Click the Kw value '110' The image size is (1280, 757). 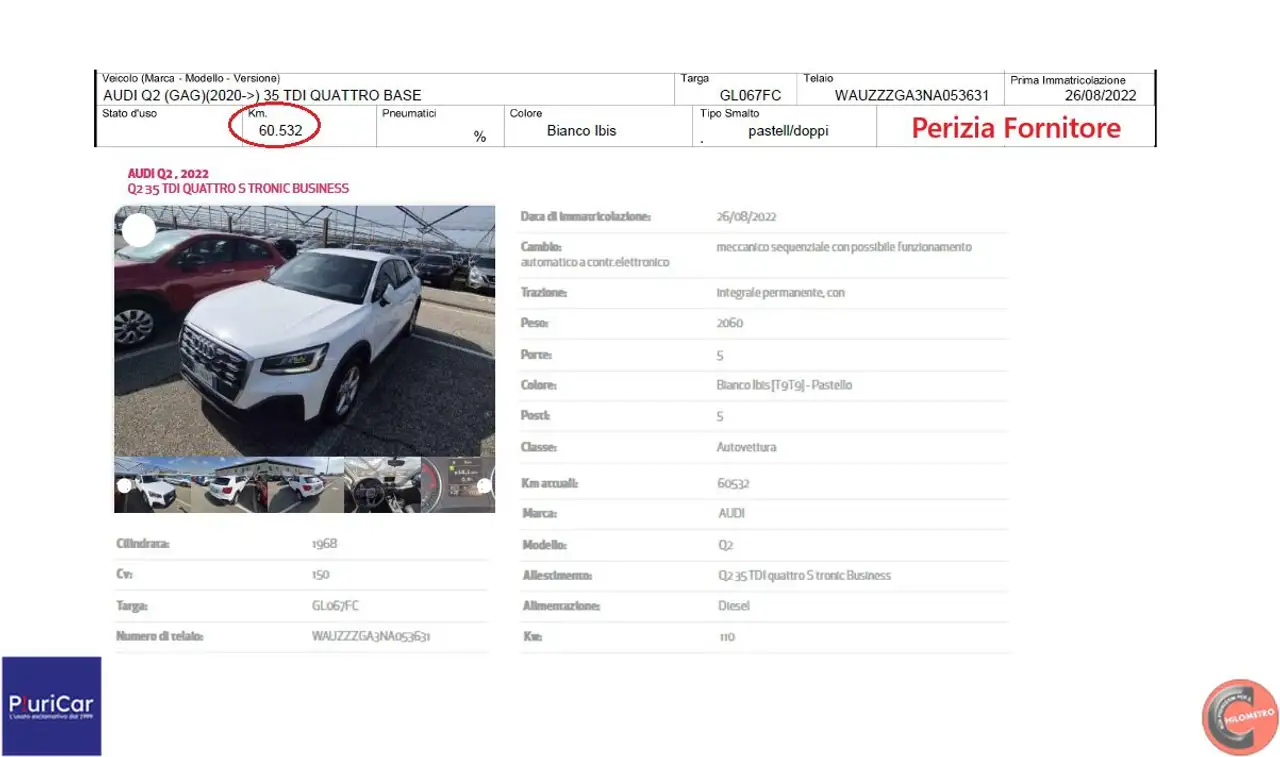pyautogui.click(x=726, y=637)
